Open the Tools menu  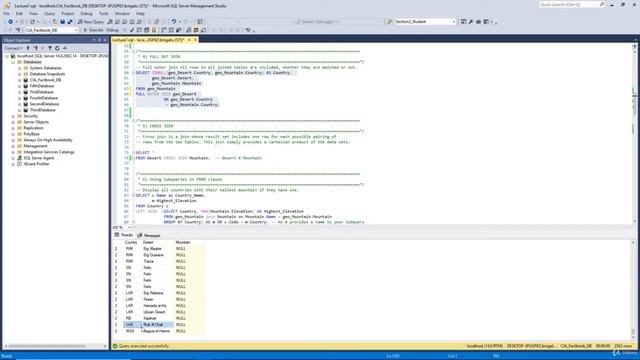tap(104, 13)
